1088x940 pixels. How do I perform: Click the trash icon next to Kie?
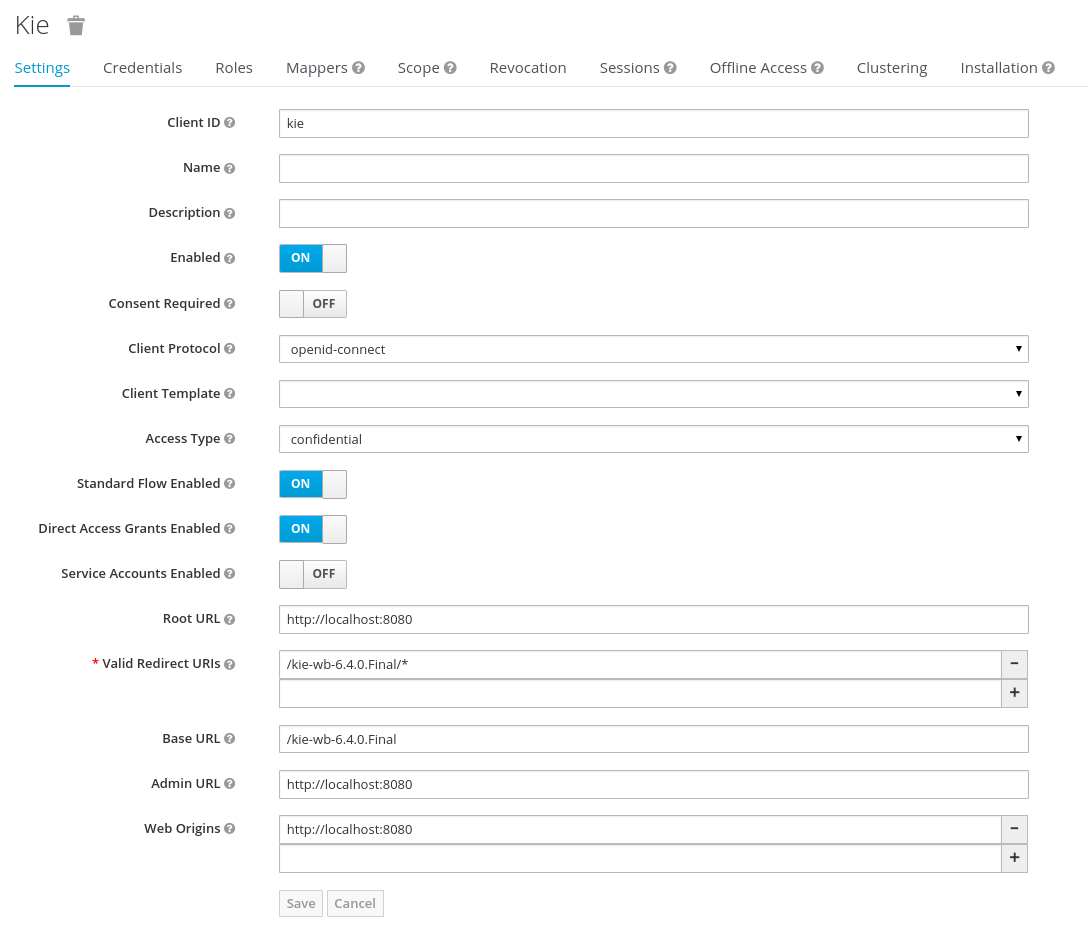(x=76, y=26)
